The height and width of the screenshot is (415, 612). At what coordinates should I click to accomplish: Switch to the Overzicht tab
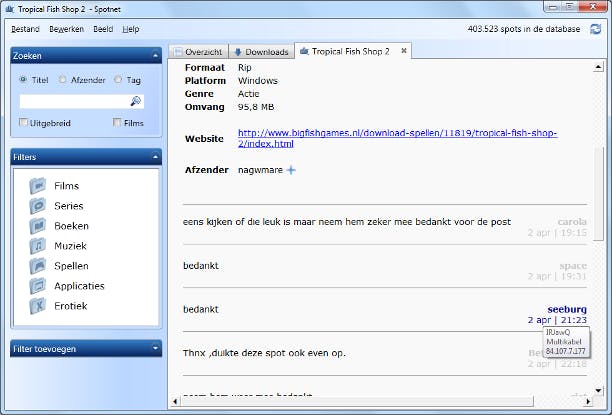pos(199,52)
